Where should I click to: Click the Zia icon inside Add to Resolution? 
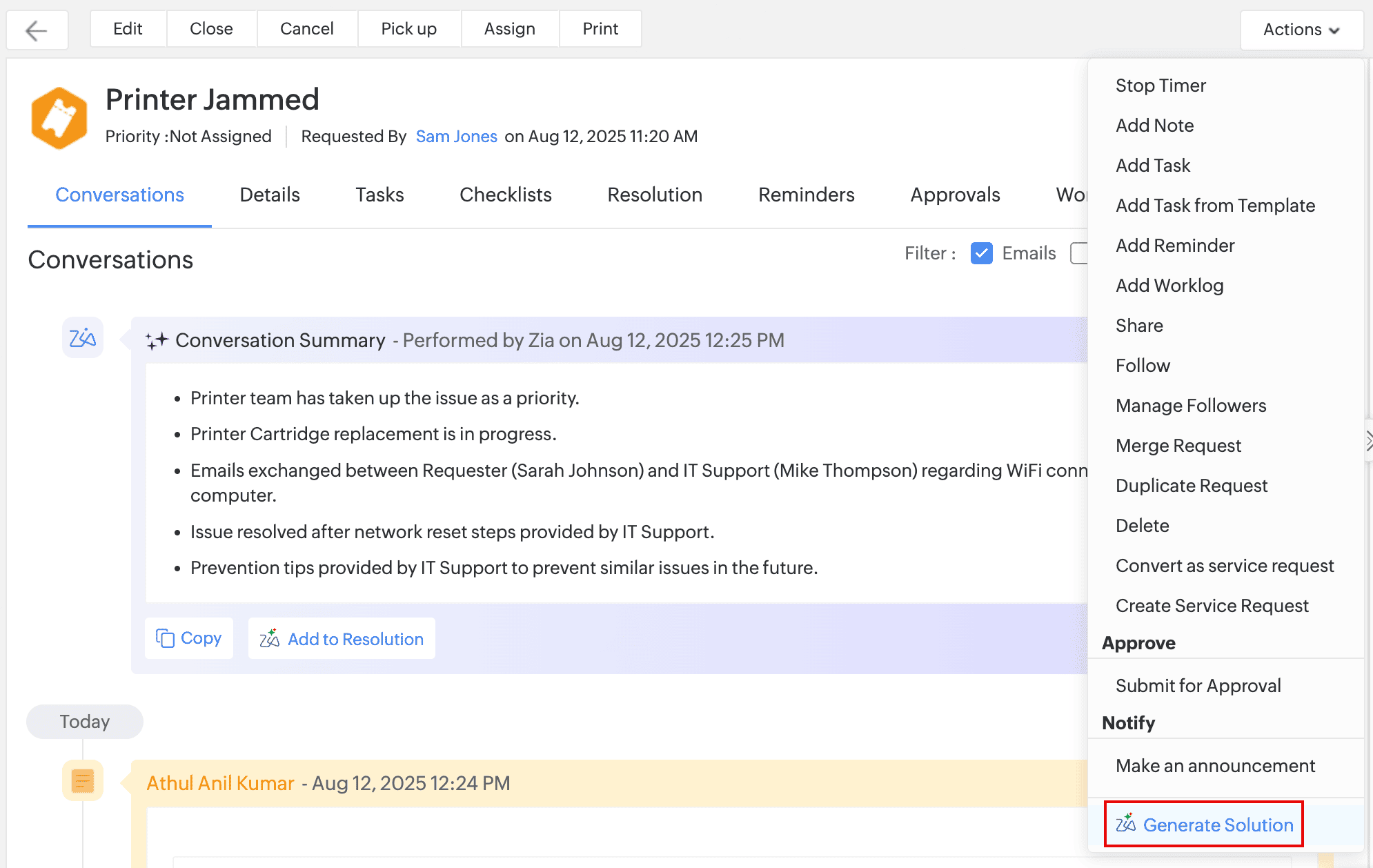pyautogui.click(x=270, y=639)
